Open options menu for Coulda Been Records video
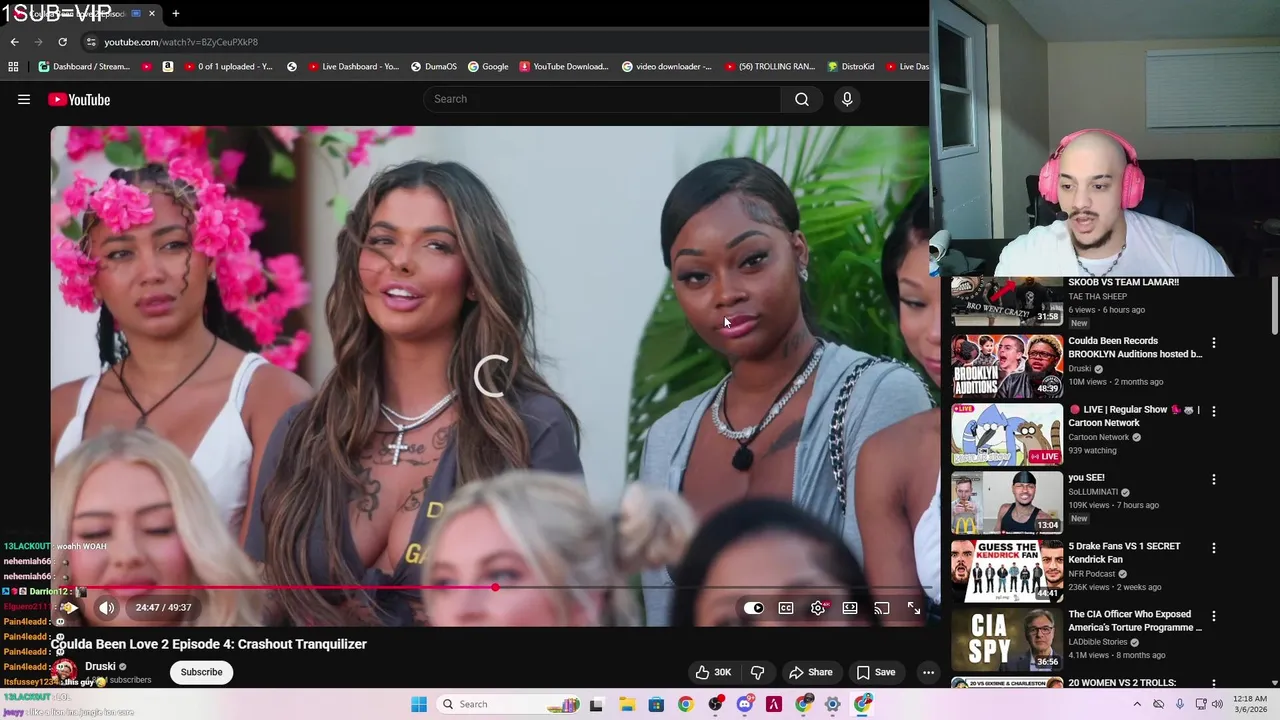This screenshot has height=720, width=1280. pos(1214,342)
